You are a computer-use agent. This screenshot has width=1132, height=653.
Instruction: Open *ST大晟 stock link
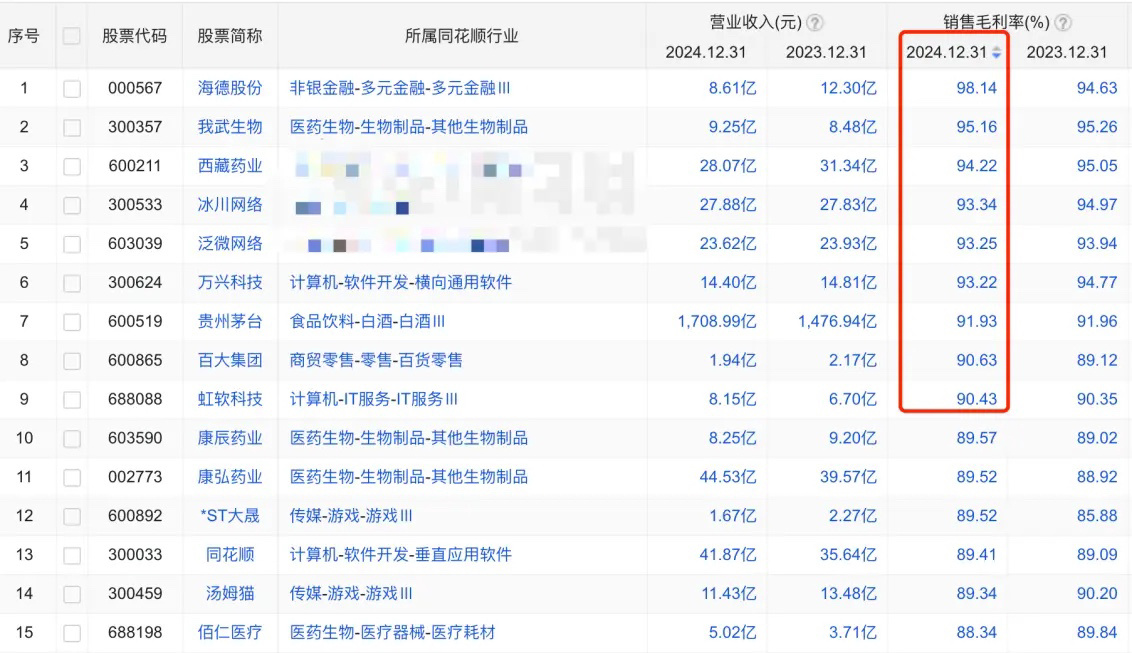(230, 516)
